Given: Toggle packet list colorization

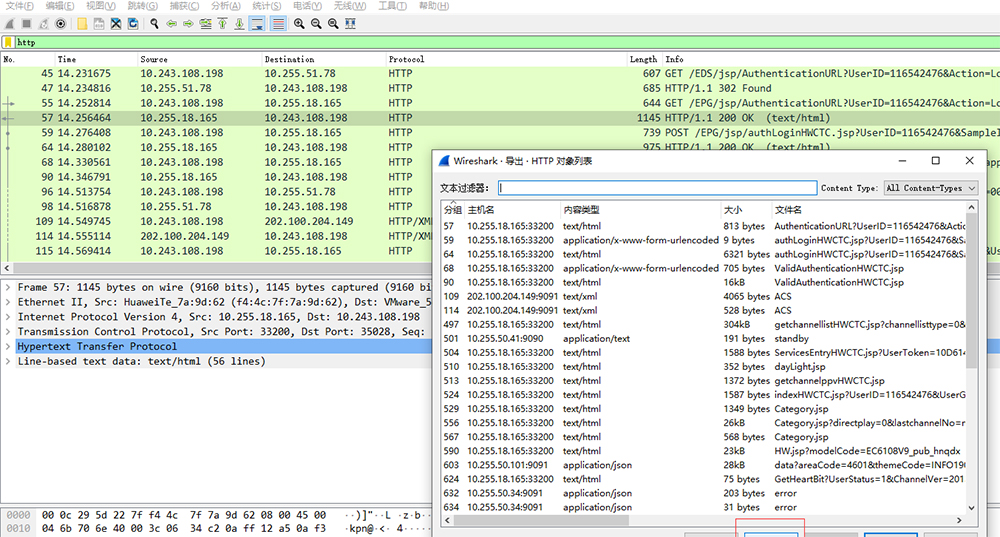Looking at the screenshot, I should (x=278, y=23).
